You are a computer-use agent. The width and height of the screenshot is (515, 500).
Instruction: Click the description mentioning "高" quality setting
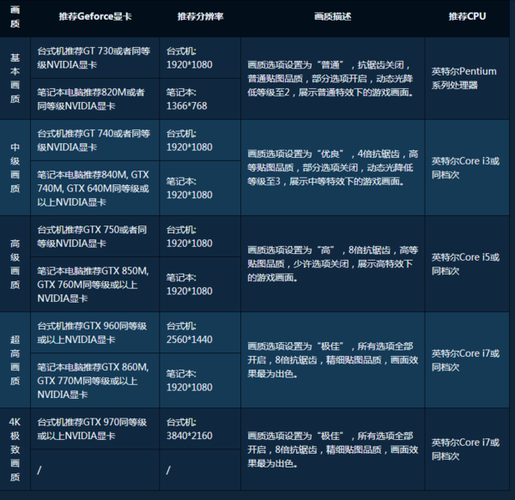(333, 264)
